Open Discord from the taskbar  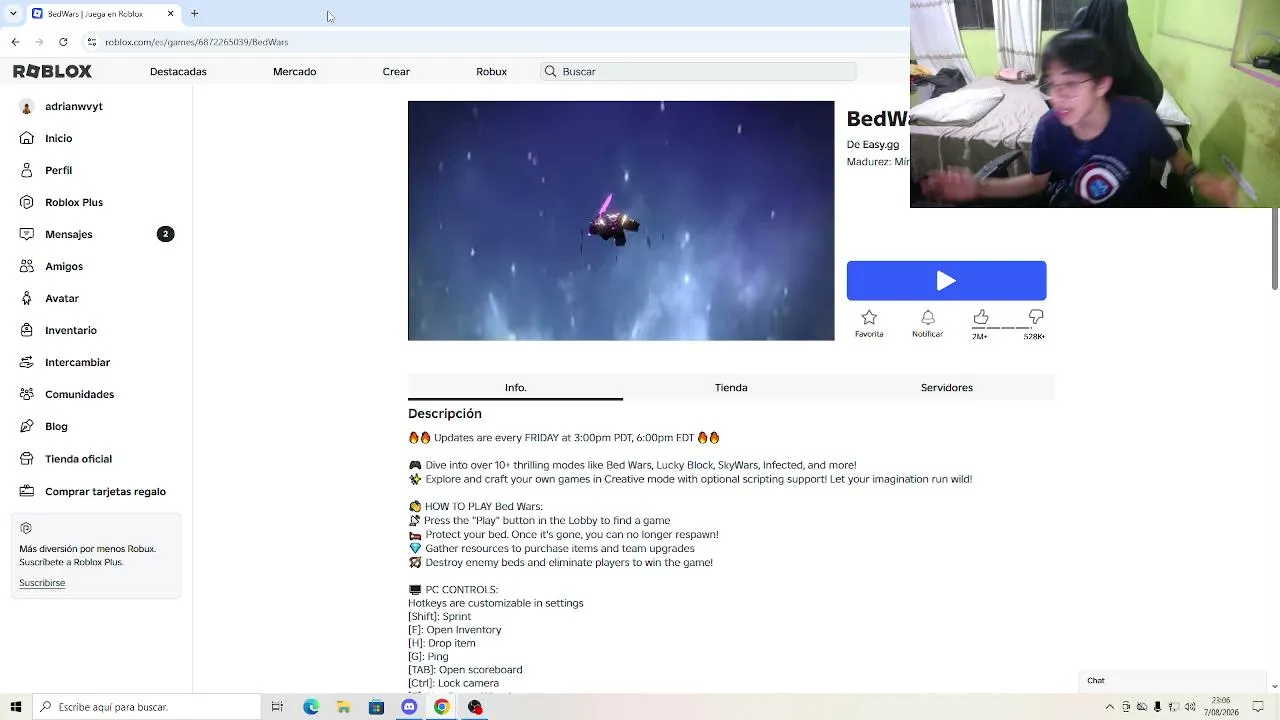(x=409, y=707)
